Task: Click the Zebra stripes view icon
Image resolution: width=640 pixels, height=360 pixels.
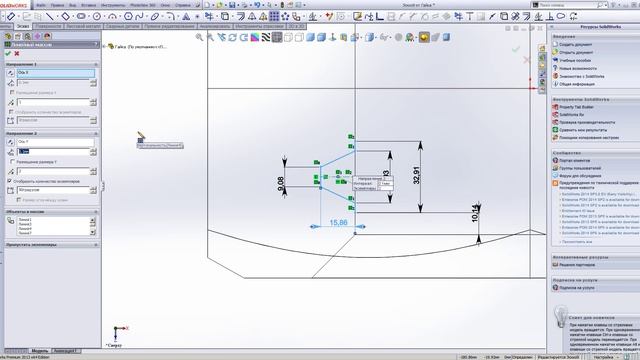Action: 266,38
